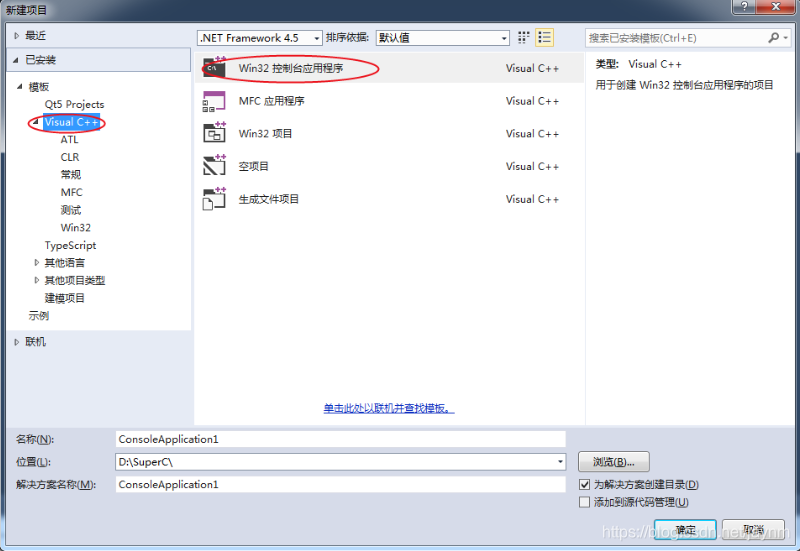800x551 pixels.
Task: Select the MFC 应用程序 template icon
Action: 214,101
